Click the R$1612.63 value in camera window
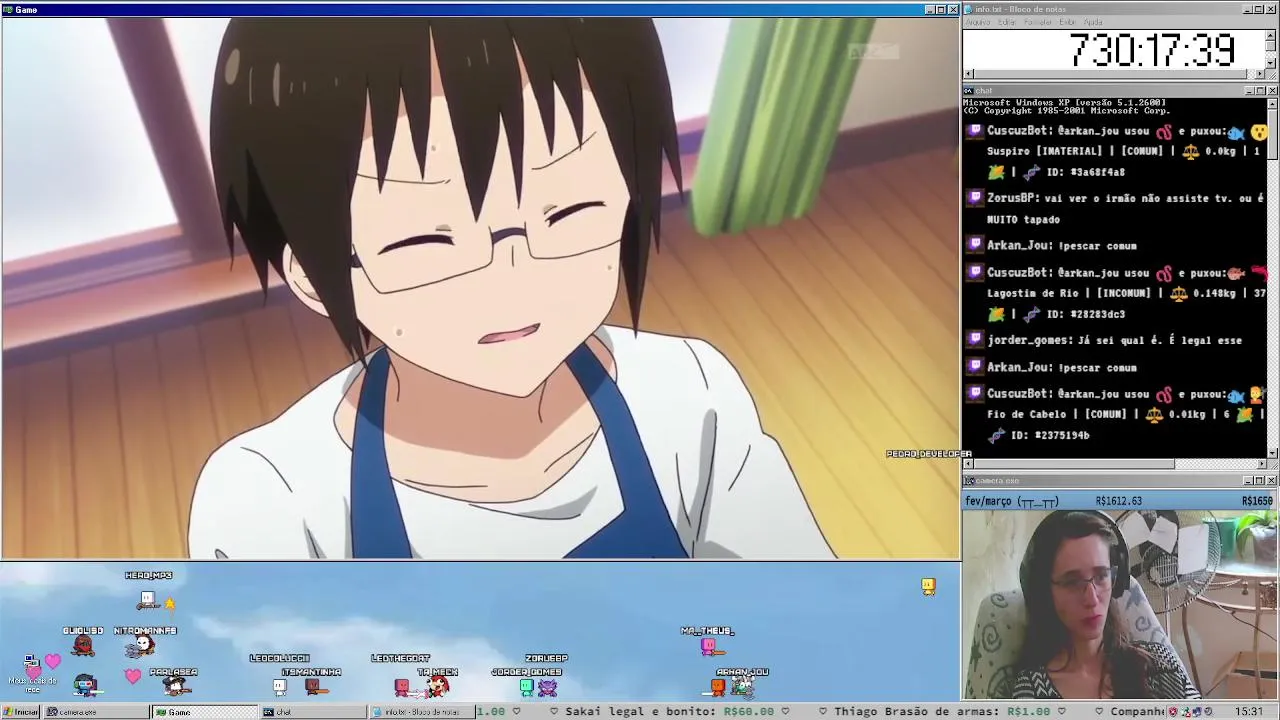1280x720 pixels. click(x=1119, y=501)
